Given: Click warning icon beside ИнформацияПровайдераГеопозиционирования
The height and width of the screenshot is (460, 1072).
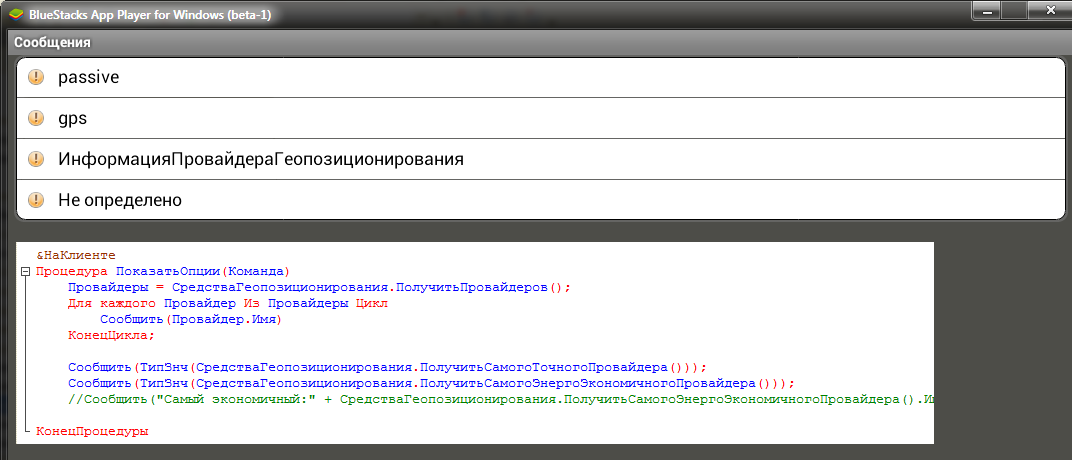Looking at the screenshot, I should [37, 159].
